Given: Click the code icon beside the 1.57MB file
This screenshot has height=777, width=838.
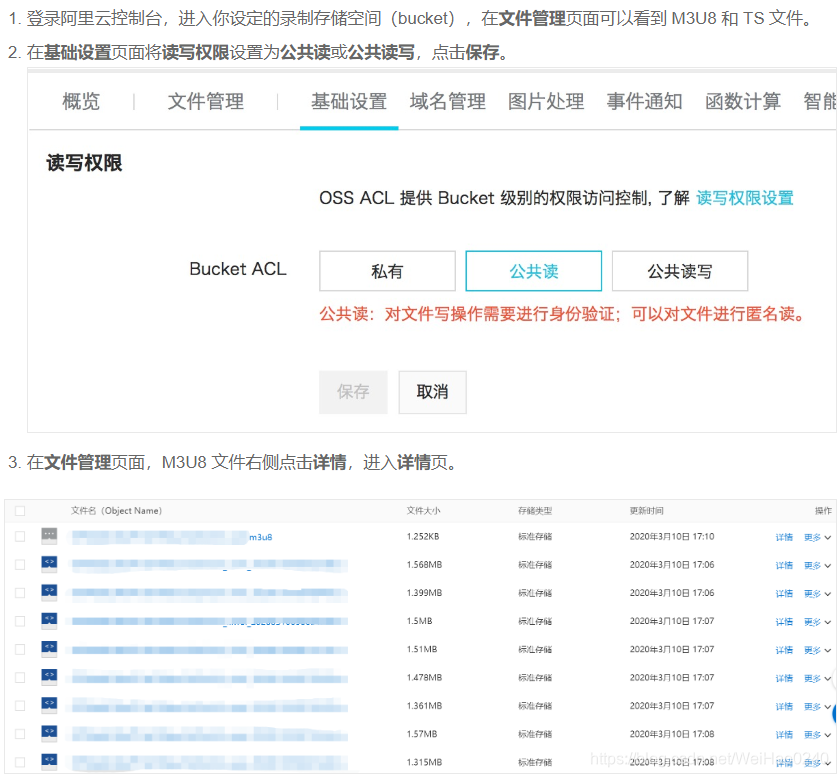Looking at the screenshot, I should pos(48,733).
